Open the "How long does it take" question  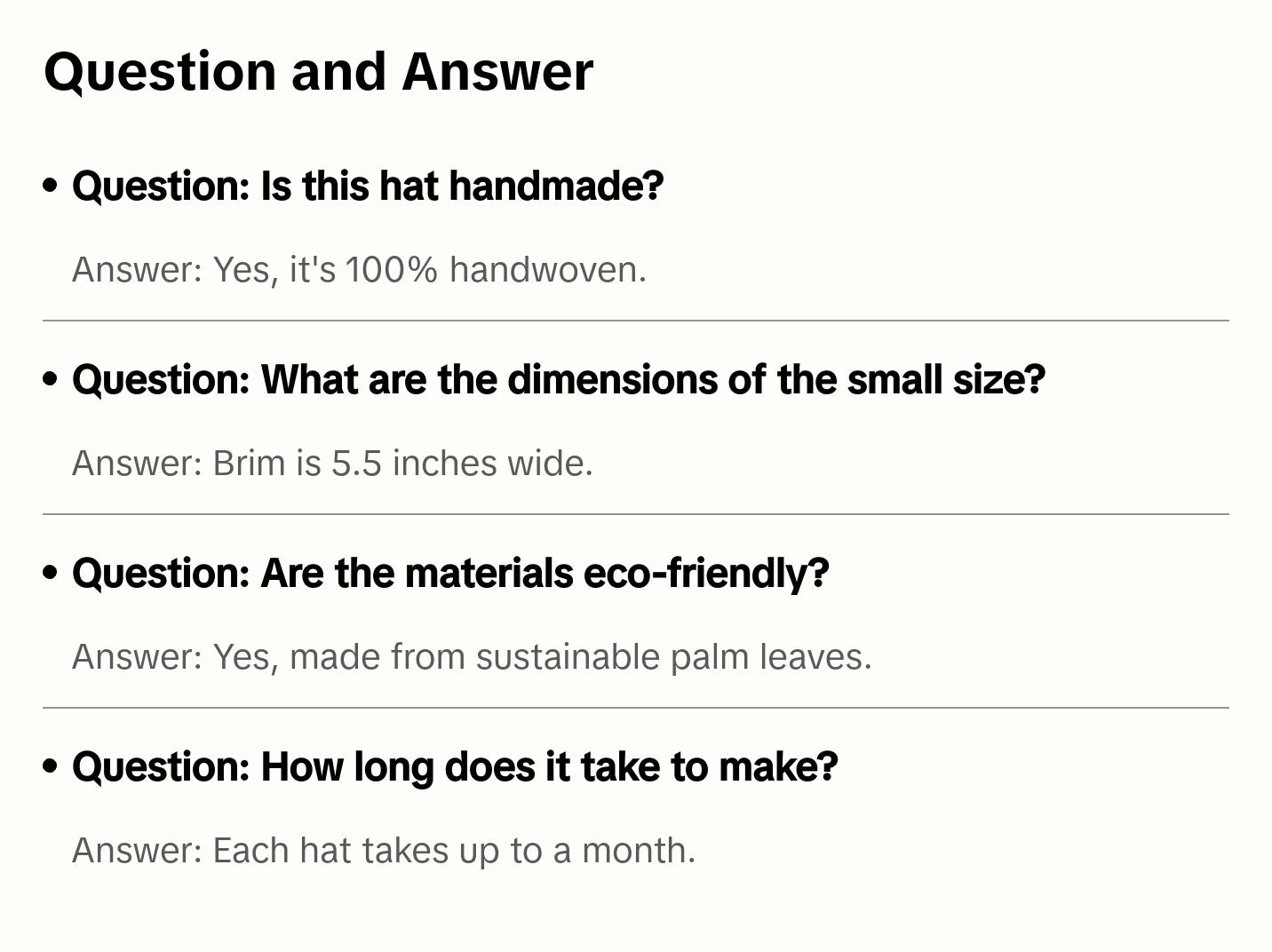455,766
